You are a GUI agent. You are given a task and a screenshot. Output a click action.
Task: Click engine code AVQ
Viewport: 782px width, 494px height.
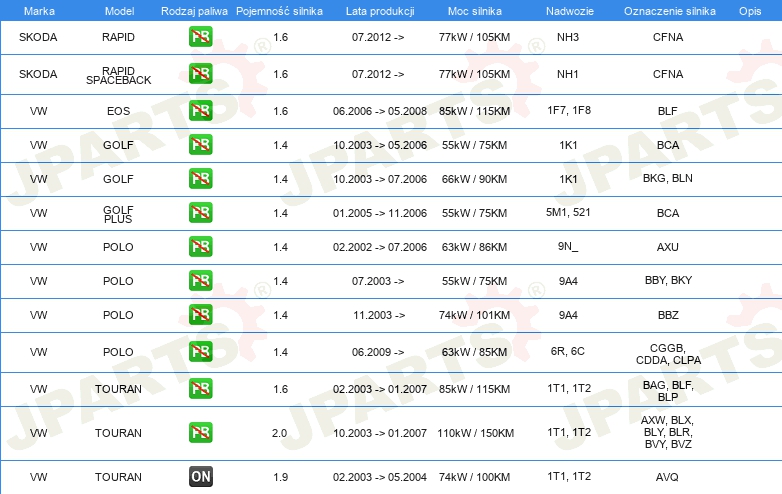pyautogui.click(x=667, y=477)
